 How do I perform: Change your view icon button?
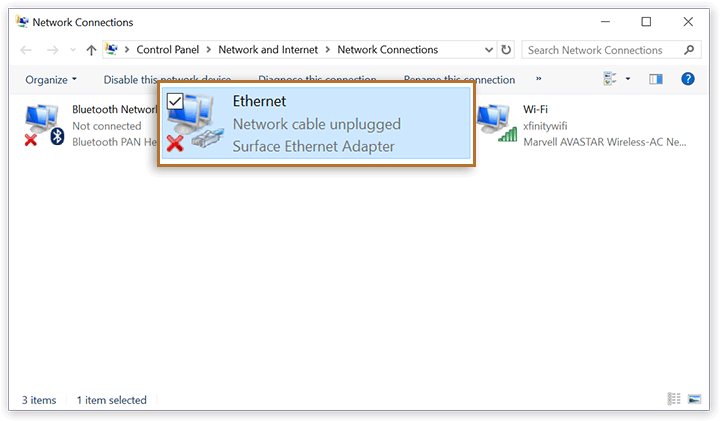click(x=610, y=79)
